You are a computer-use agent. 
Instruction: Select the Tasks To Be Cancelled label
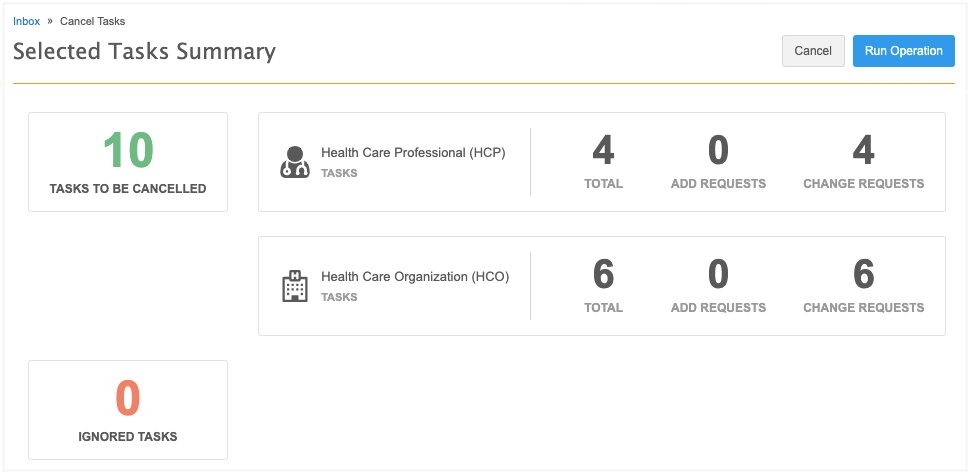coord(128,188)
